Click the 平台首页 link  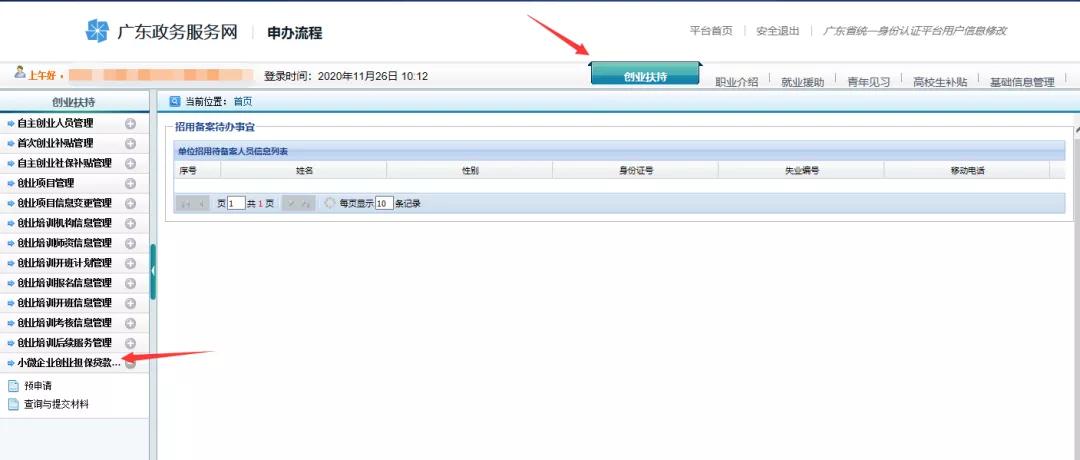point(711,31)
